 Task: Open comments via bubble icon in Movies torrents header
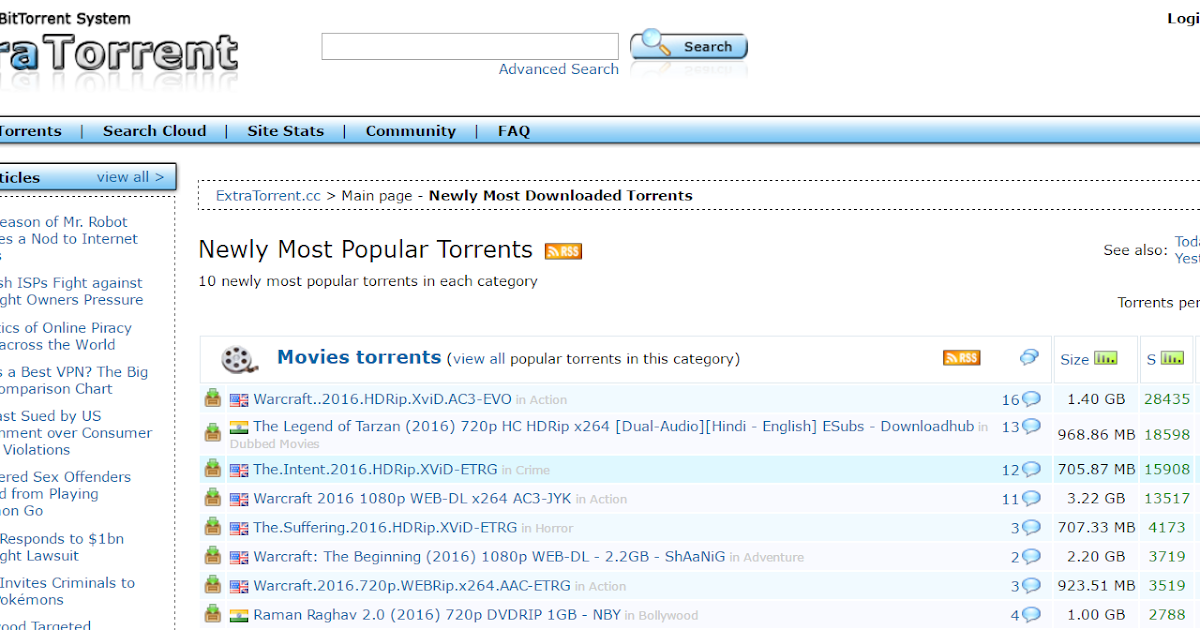[x=1028, y=356]
